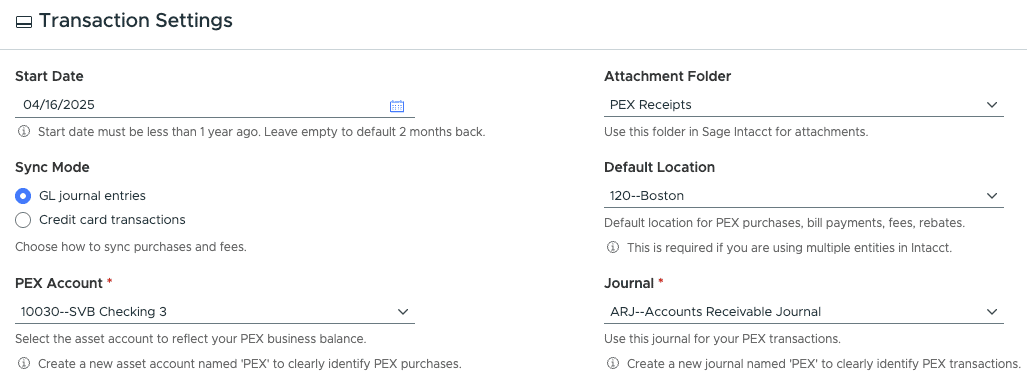Click 'Use this journal for your PEX transactions.' text
1027x387 pixels.
722,339
